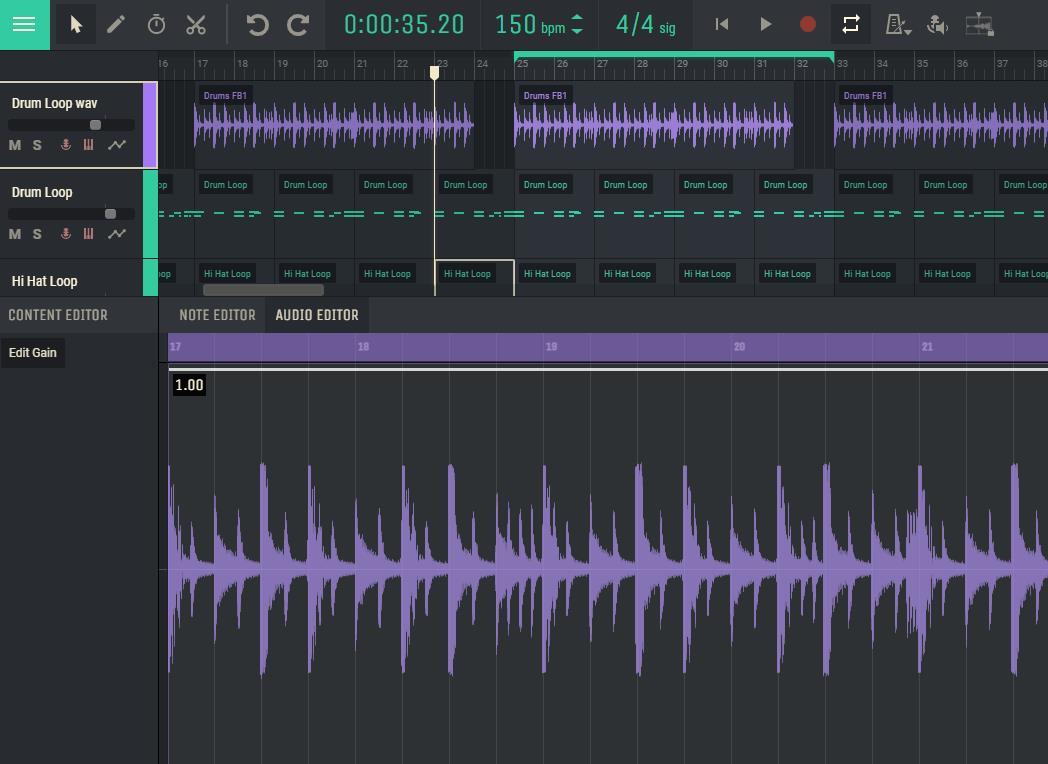The height and width of the screenshot is (764, 1048).
Task: Select the Pencil draw tool
Action: pyautogui.click(x=116, y=24)
